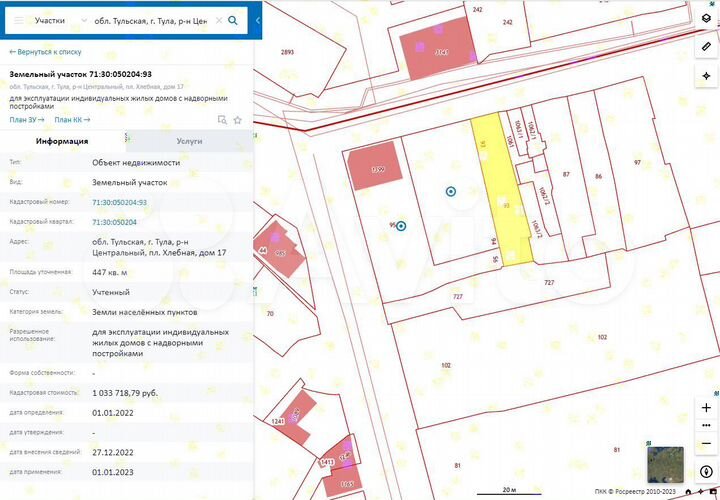
Task: Open cadastral quarter 71:30:050204 link
Action: 114,222
